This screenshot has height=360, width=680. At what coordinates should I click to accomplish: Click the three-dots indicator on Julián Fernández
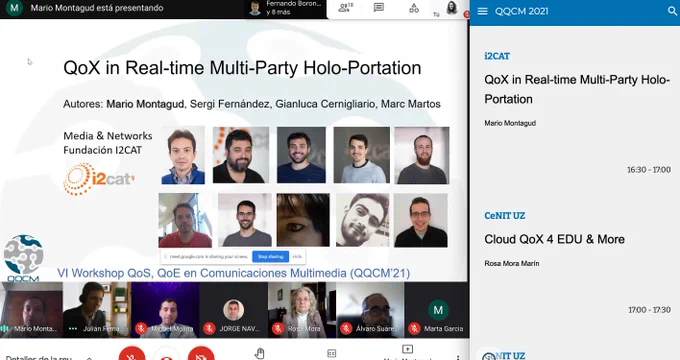[x=73, y=329]
